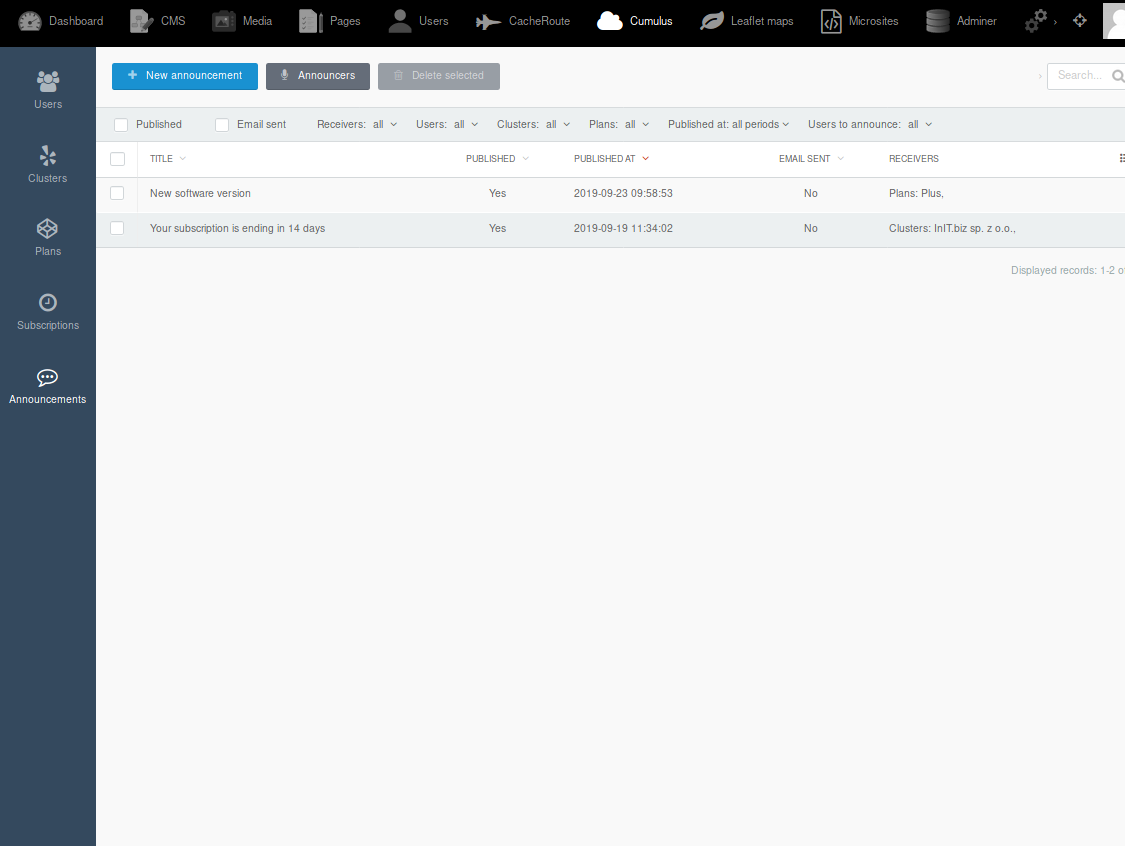Open the CacheRoute menu label
Image resolution: width=1125 pixels, height=846 pixels.
(x=540, y=21)
